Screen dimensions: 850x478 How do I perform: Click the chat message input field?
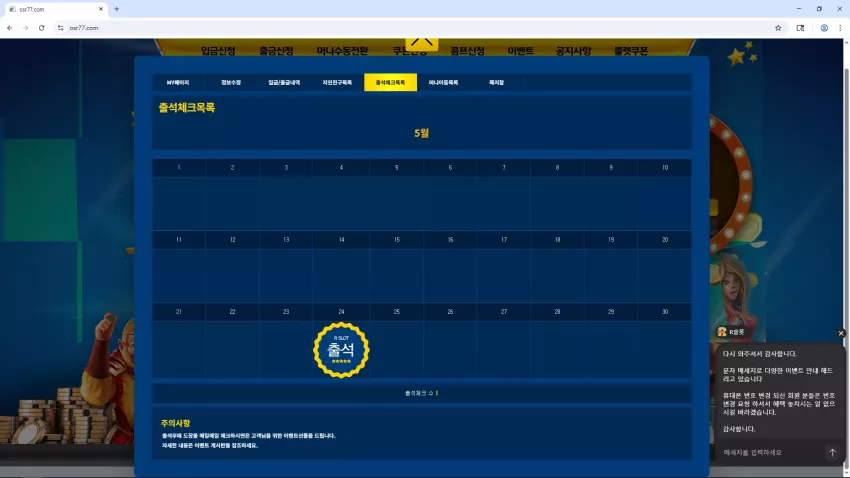[x=770, y=453]
